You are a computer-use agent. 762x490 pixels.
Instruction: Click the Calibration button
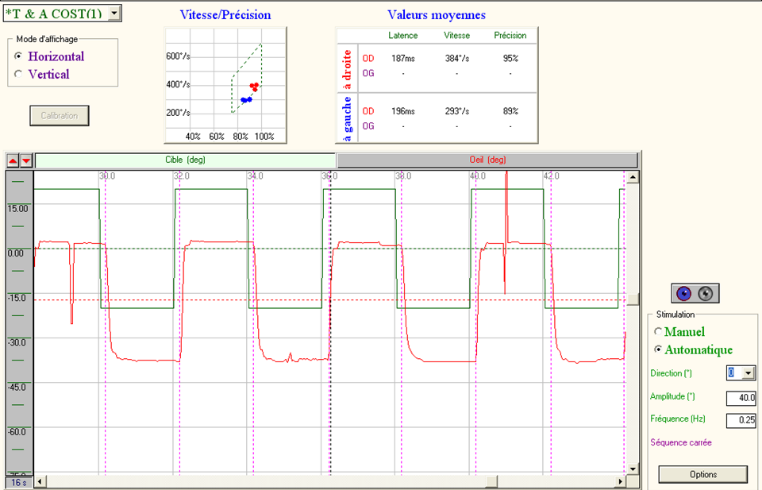[x=59, y=116]
